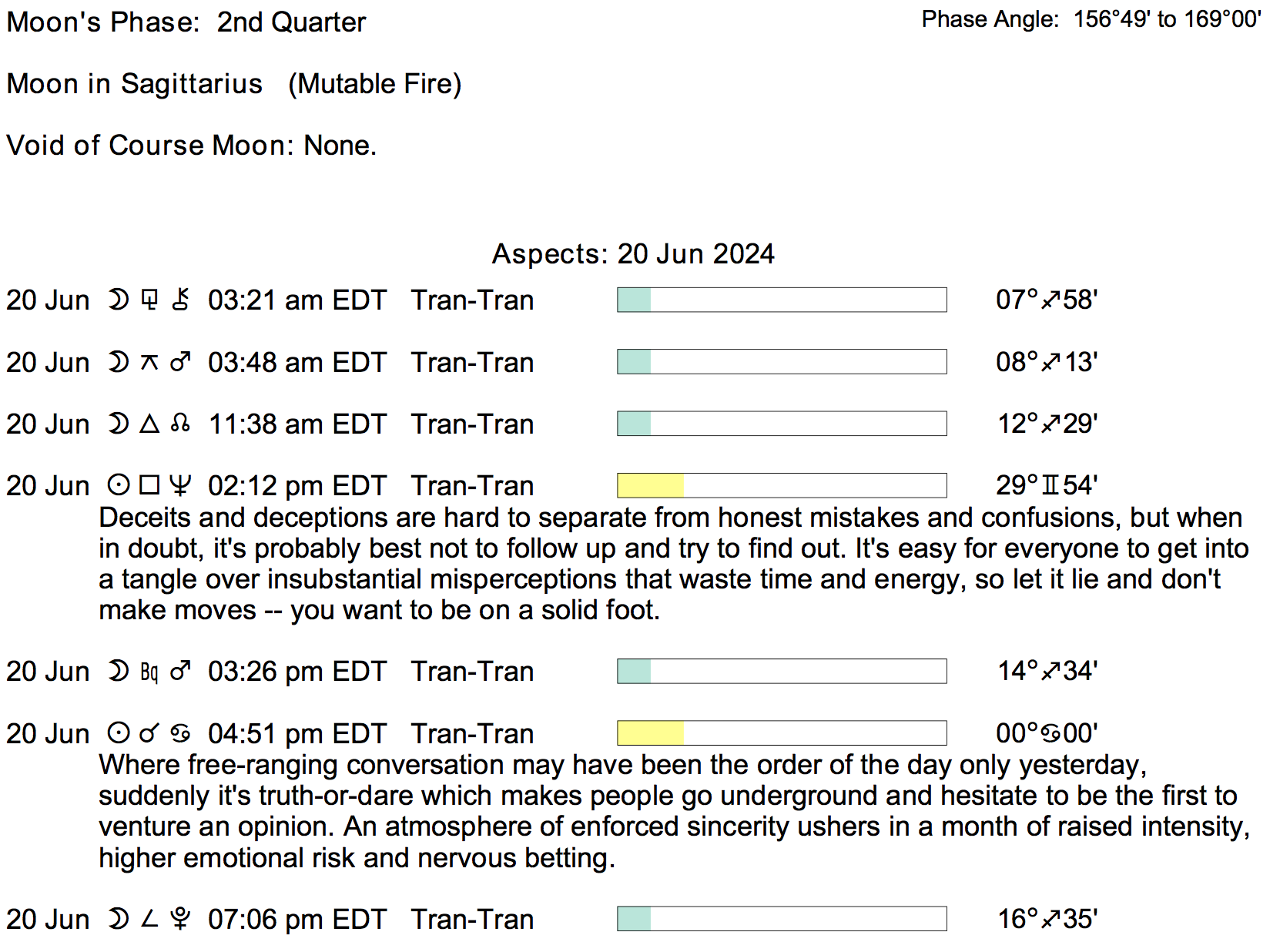
Task: Click the square aspect symbol at 02:12 pm
Action: [149, 485]
